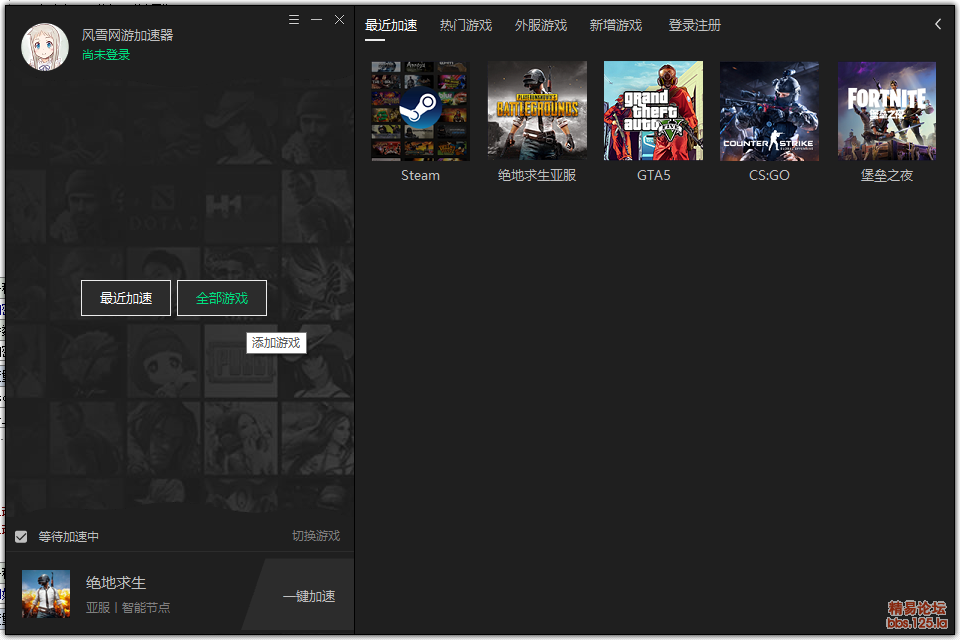Open the 热门游戏 tab
960x640 pixels.
click(x=466, y=25)
